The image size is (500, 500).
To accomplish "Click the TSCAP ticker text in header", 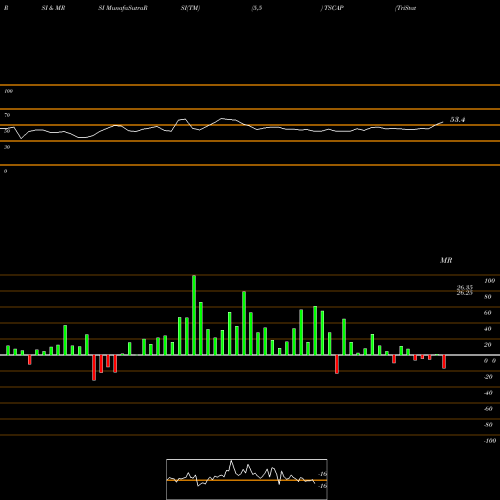I will tap(334, 8).
